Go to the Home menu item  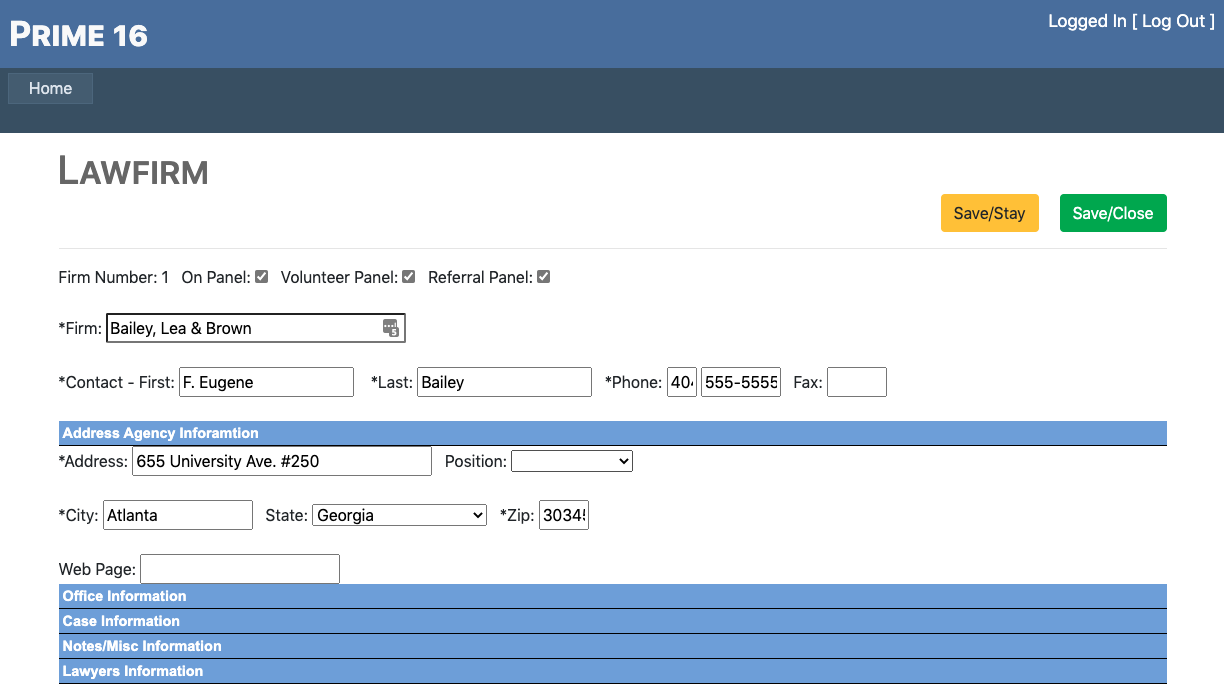50,88
